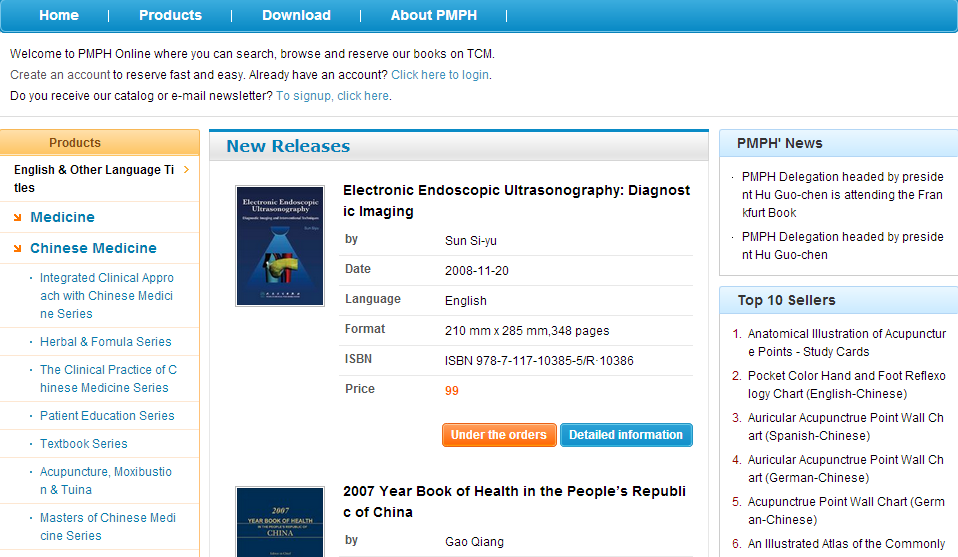
Task: Select the Download menu item
Action: (296, 15)
